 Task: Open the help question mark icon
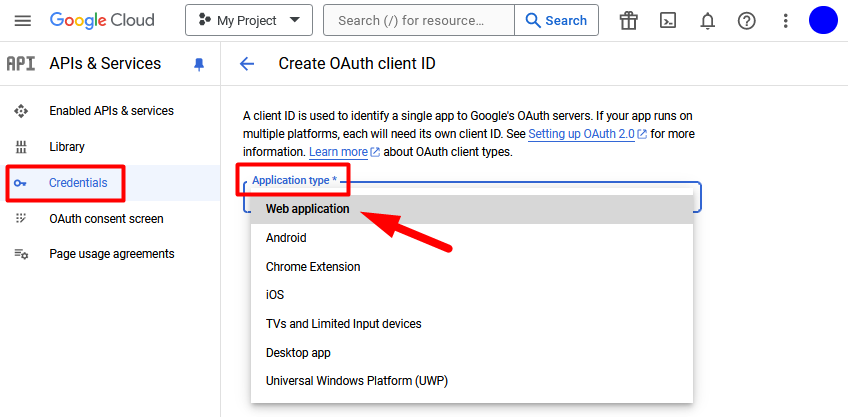[x=746, y=21]
